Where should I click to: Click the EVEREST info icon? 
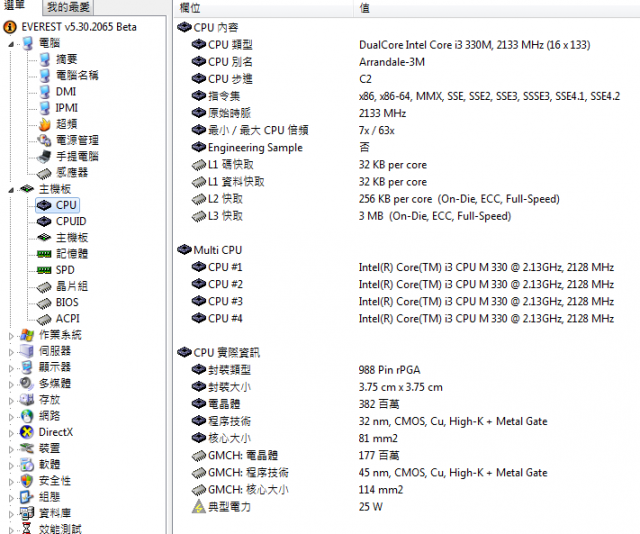point(10,27)
